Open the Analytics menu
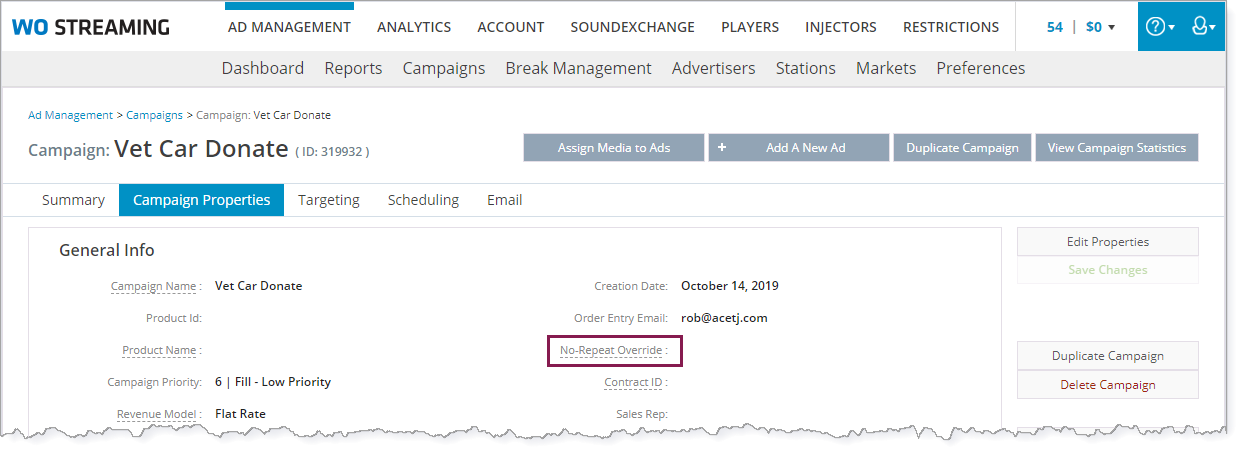 413,27
